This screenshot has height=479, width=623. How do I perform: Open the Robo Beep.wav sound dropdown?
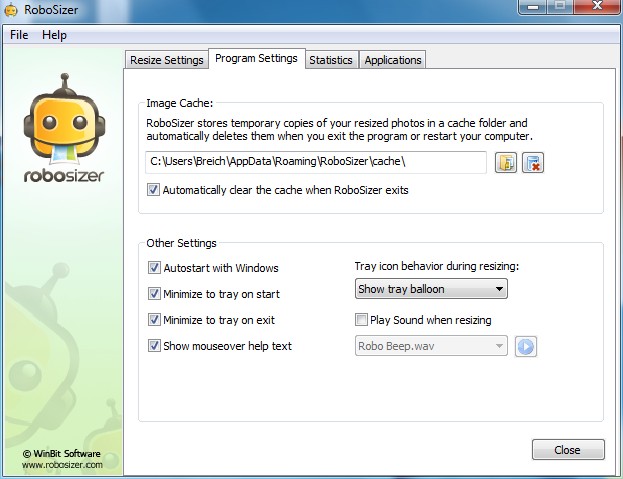[x=431, y=346]
